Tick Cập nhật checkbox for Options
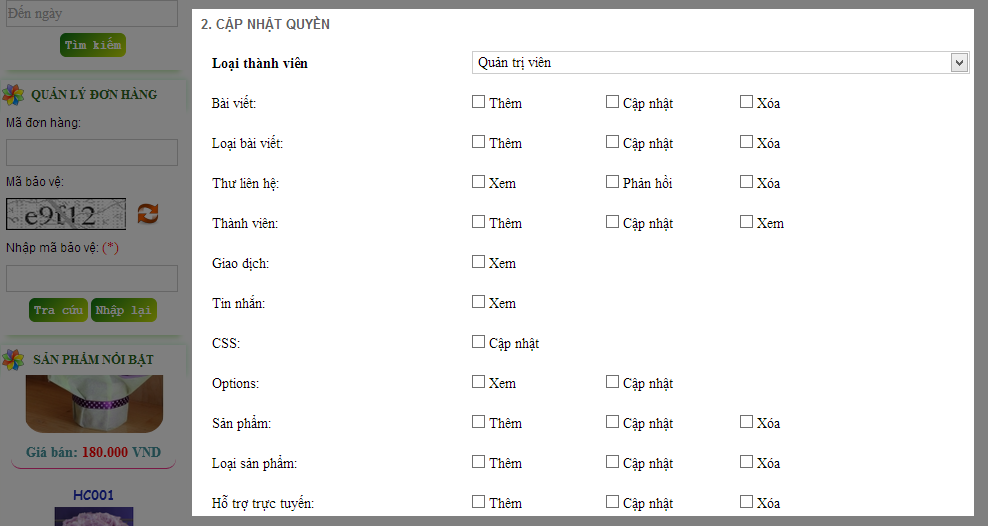Screen dimensions: 988x526 pyautogui.click(x=612, y=382)
